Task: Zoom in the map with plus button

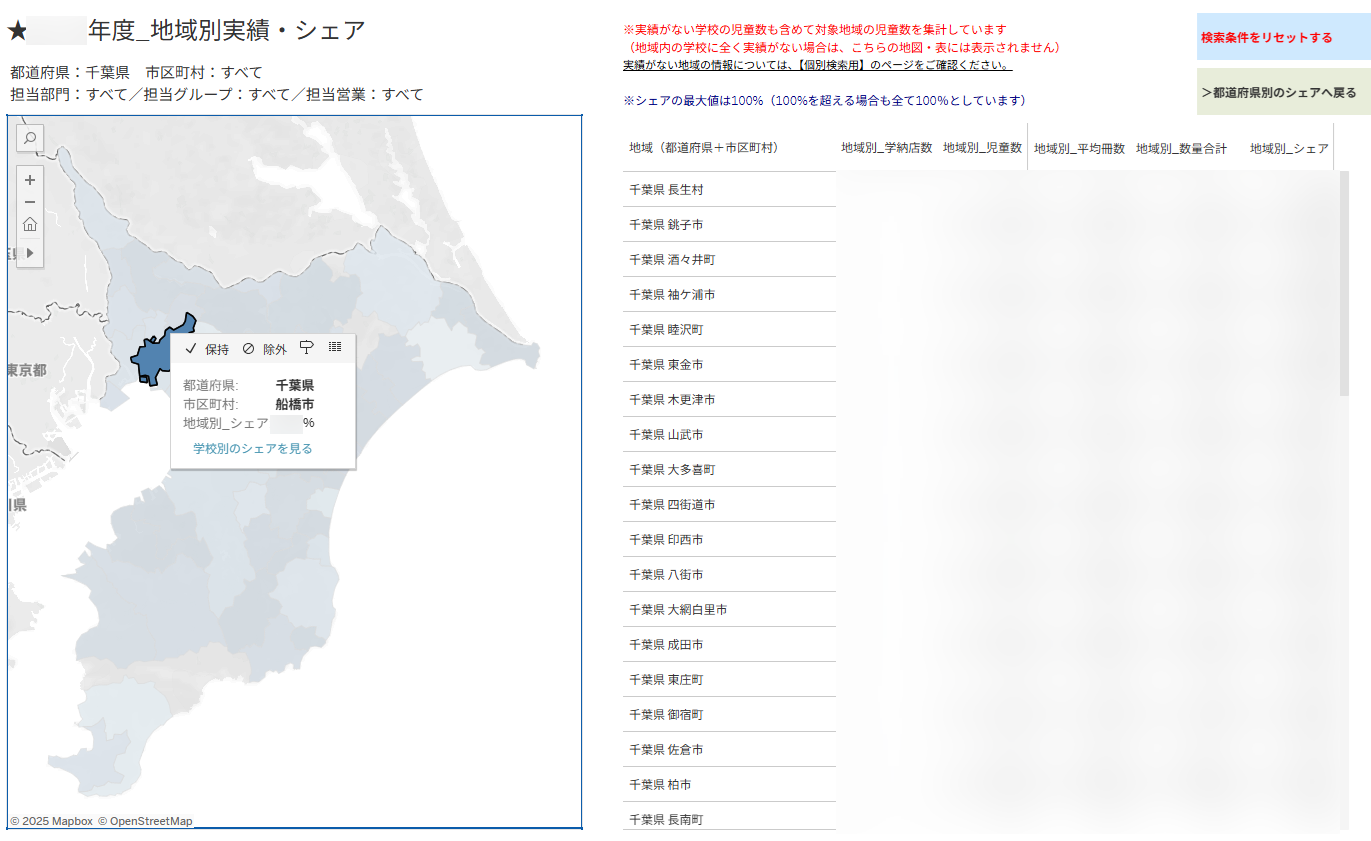Action: 30,180
